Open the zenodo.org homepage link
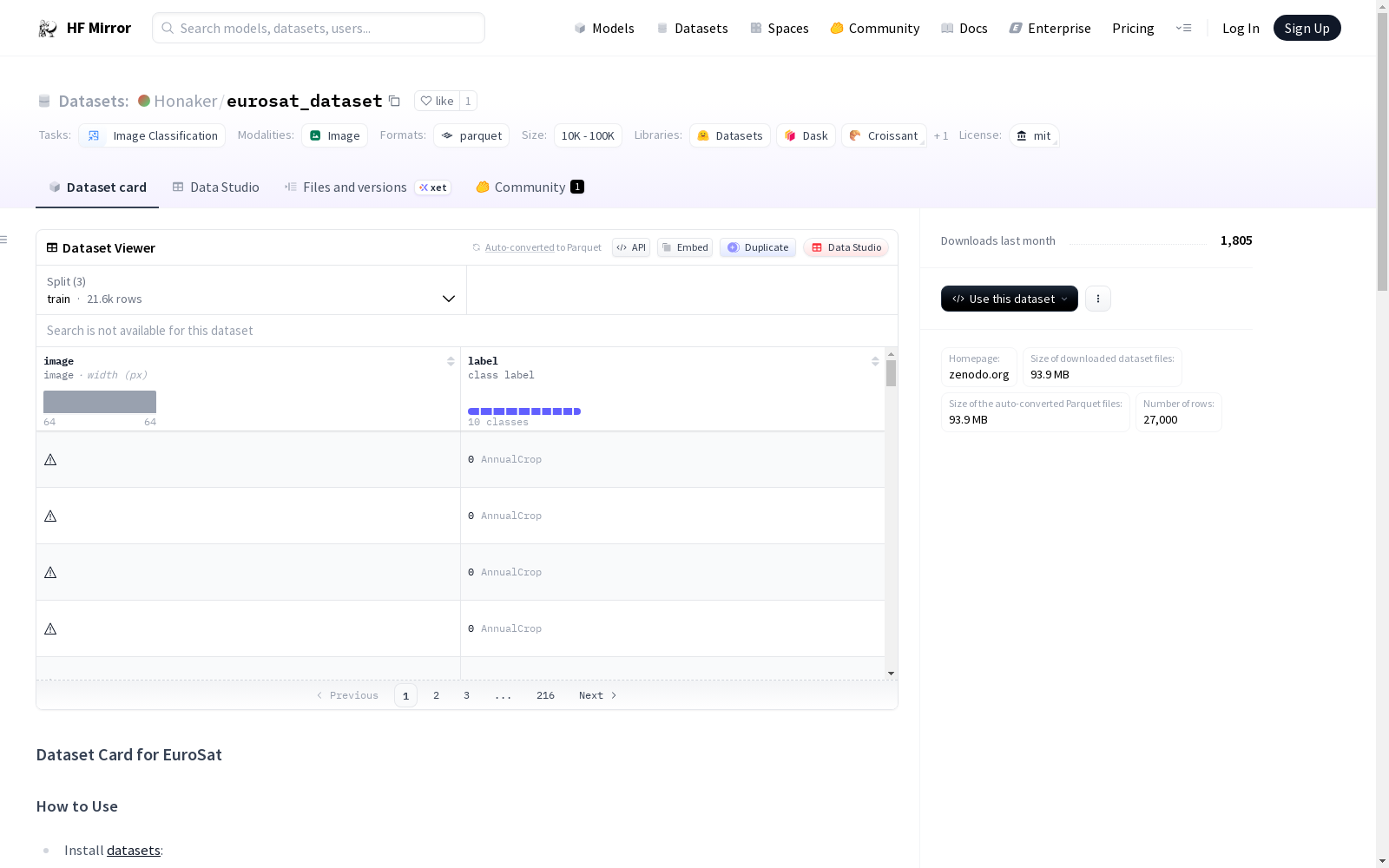Viewport: 1389px width, 868px height. point(979,375)
